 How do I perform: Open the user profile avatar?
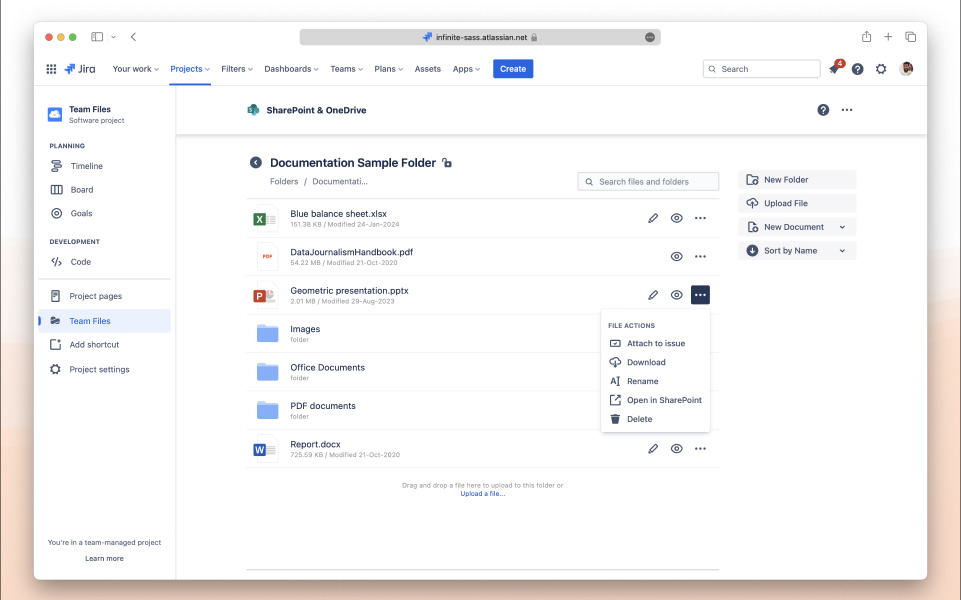(x=906, y=69)
